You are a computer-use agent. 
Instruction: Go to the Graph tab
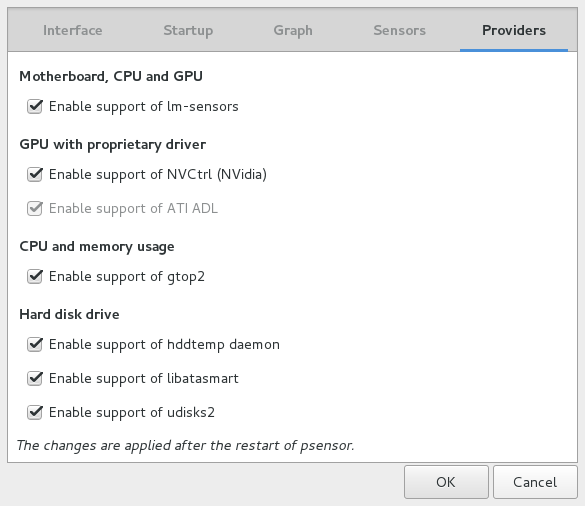coord(293,30)
